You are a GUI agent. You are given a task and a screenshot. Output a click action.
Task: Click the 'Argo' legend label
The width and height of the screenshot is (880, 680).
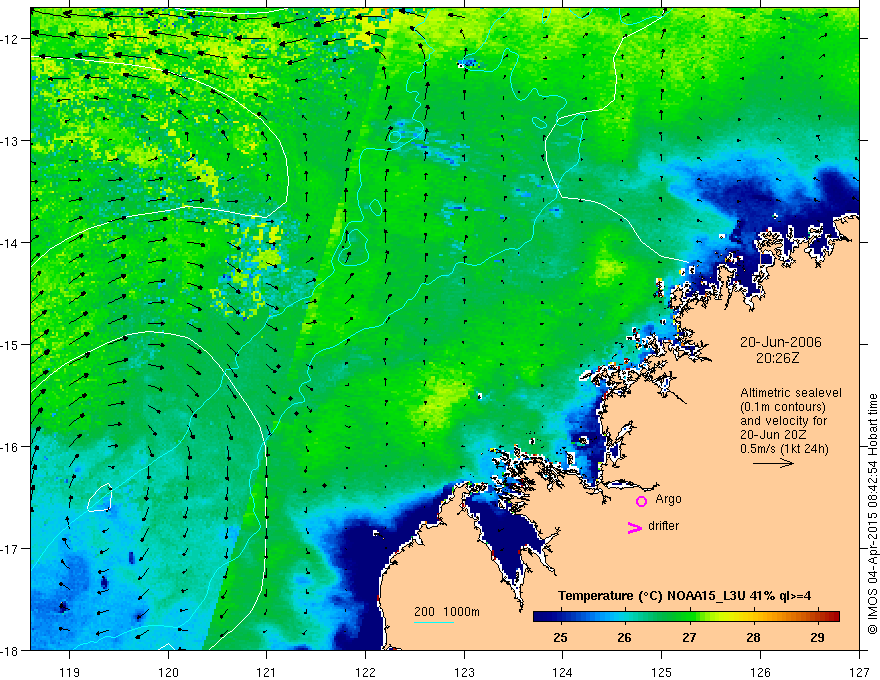point(668,499)
